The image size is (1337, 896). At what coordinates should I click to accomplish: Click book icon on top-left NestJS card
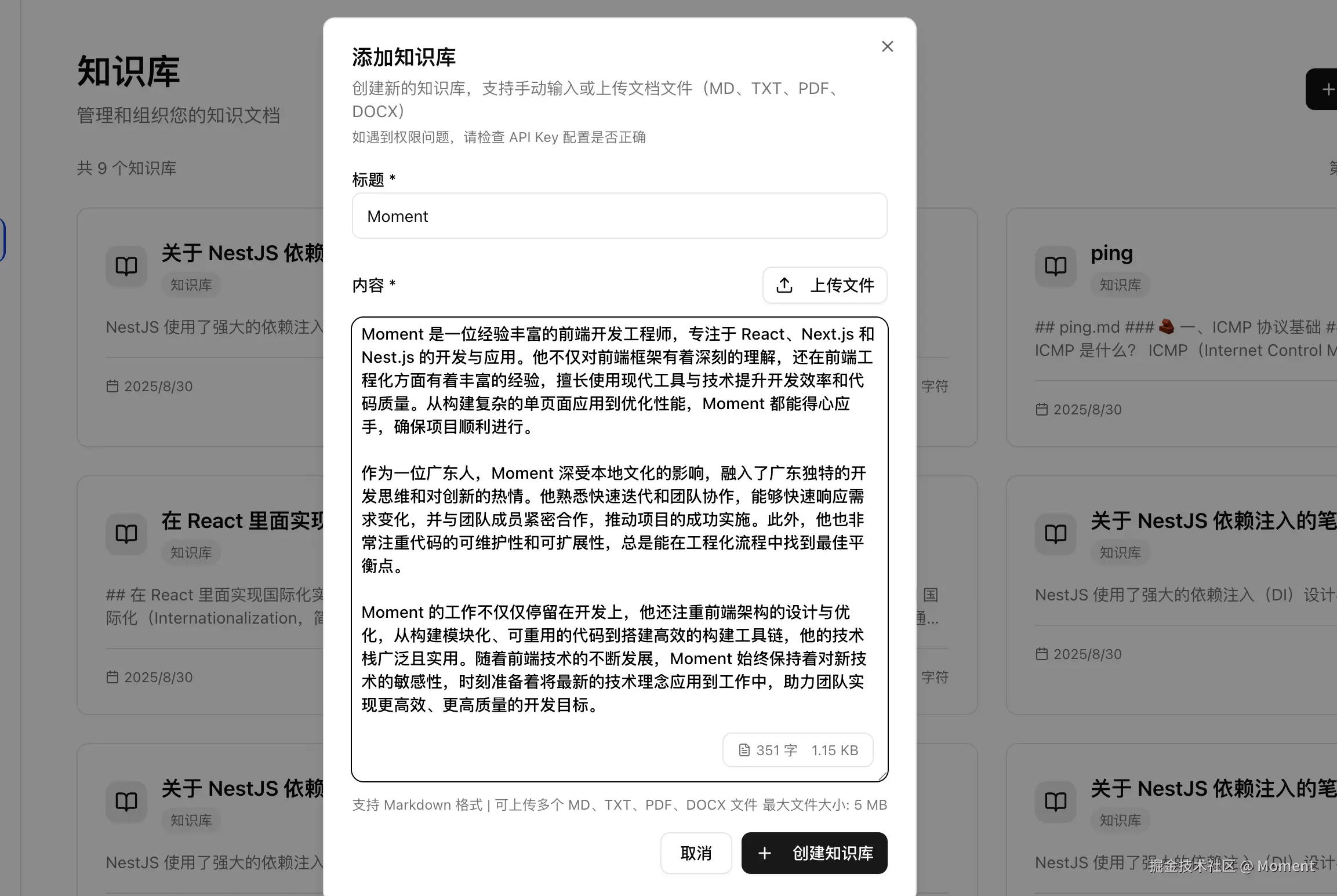click(126, 266)
